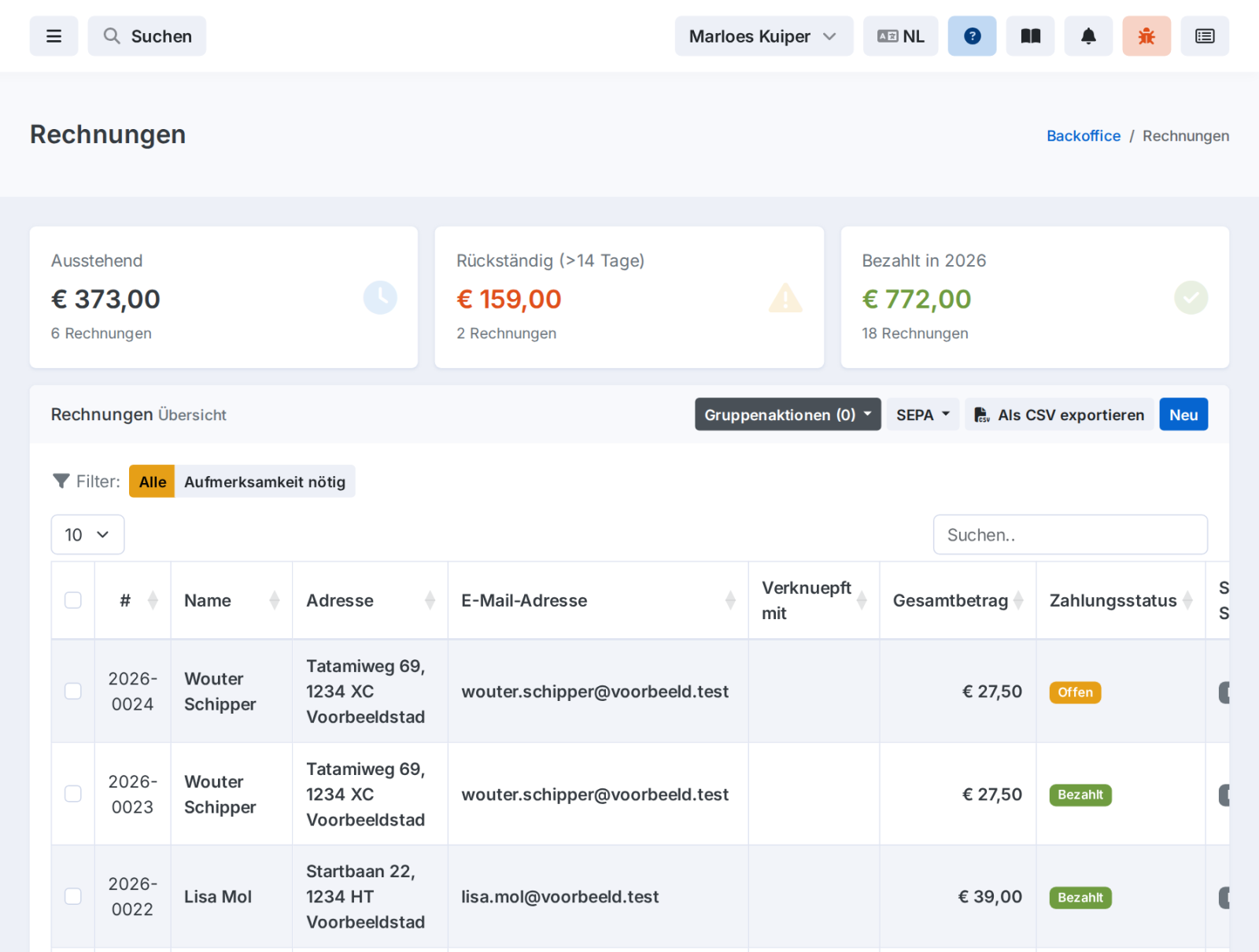Check the box for invoice 2026-0022
This screenshot has width=1259, height=952.
point(73,896)
